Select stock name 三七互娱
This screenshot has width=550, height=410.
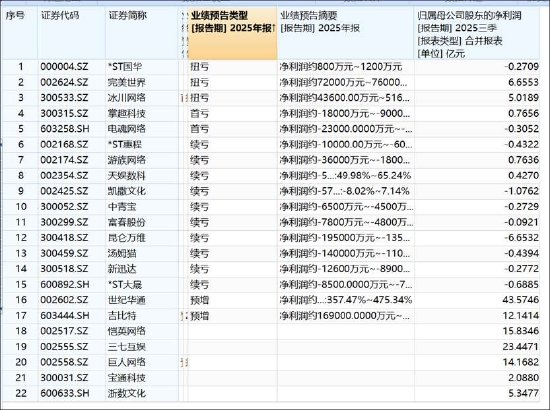pyautogui.click(x=127, y=347)
